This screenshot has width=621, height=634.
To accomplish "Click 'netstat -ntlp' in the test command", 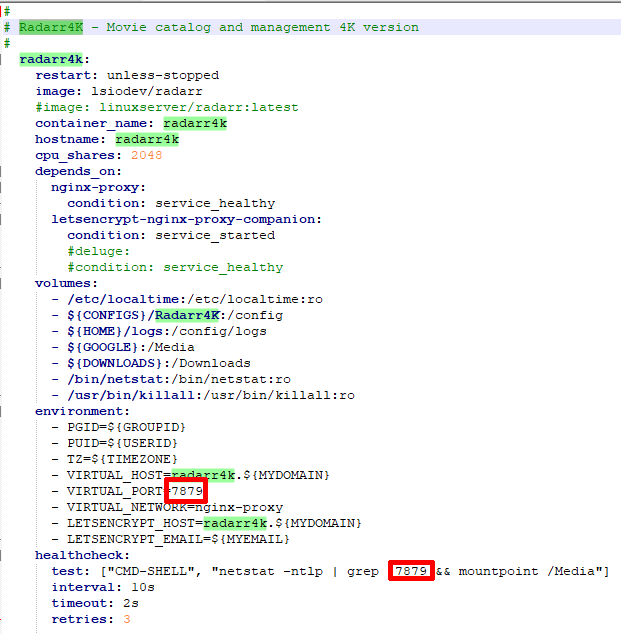I will pyautogui.click(x=270, y=571).
